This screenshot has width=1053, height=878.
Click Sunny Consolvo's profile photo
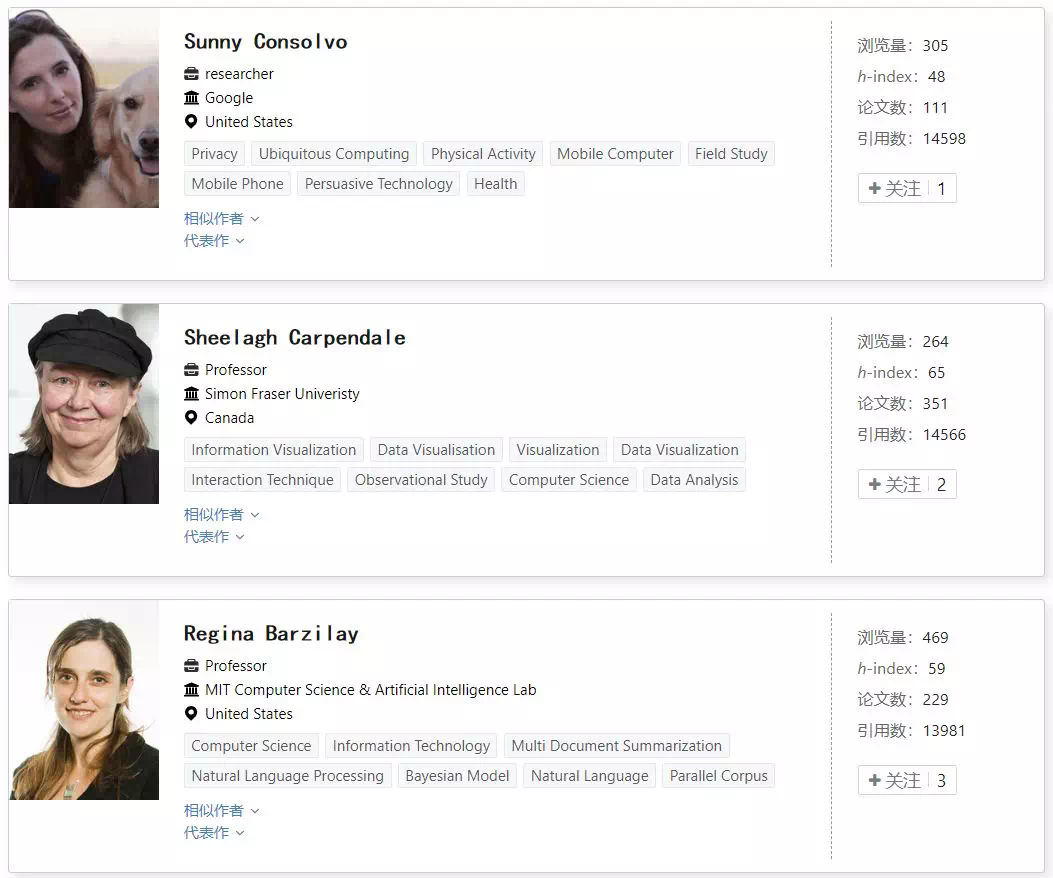(84, 107)
